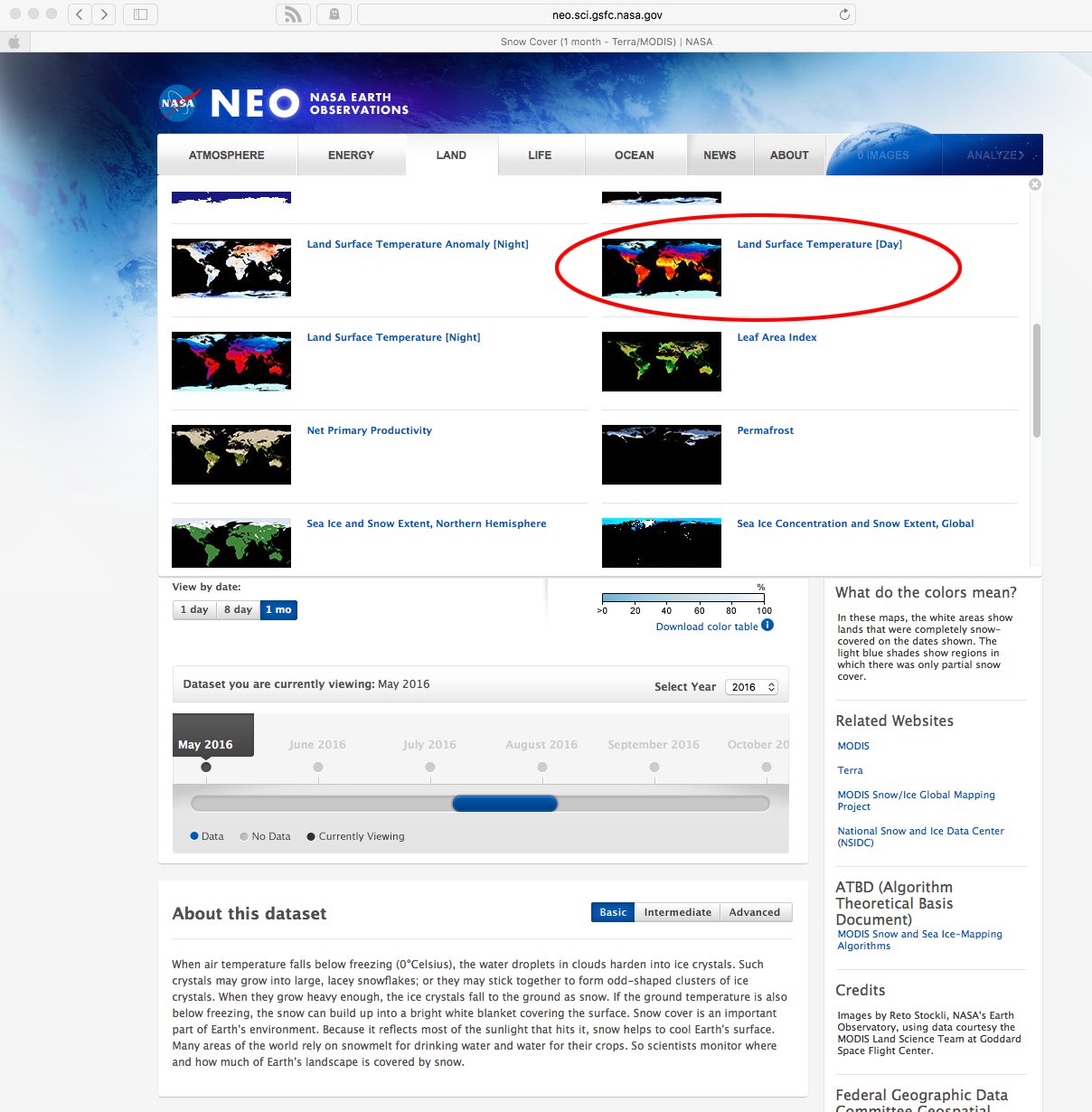This screenshot has height=1112, width=1092.
Task: Open the Leaf Area Index link
Action: point(777,337)
